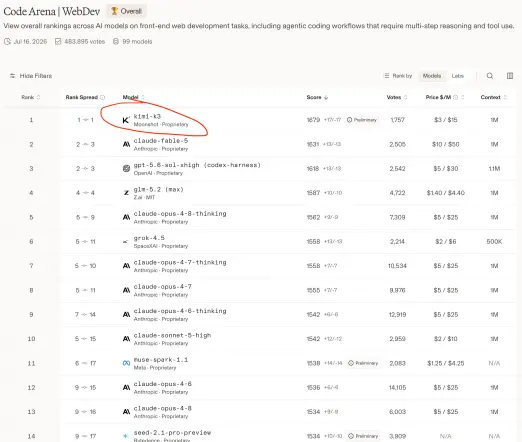
Task: Click the $1.25 / $4.25 price cell
Action: point(445,363)
